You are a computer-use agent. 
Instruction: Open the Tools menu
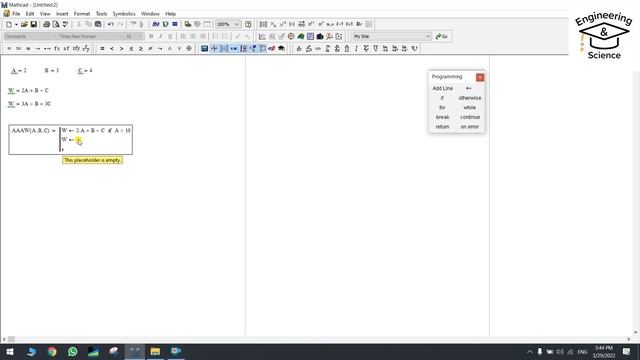[101, 14]
